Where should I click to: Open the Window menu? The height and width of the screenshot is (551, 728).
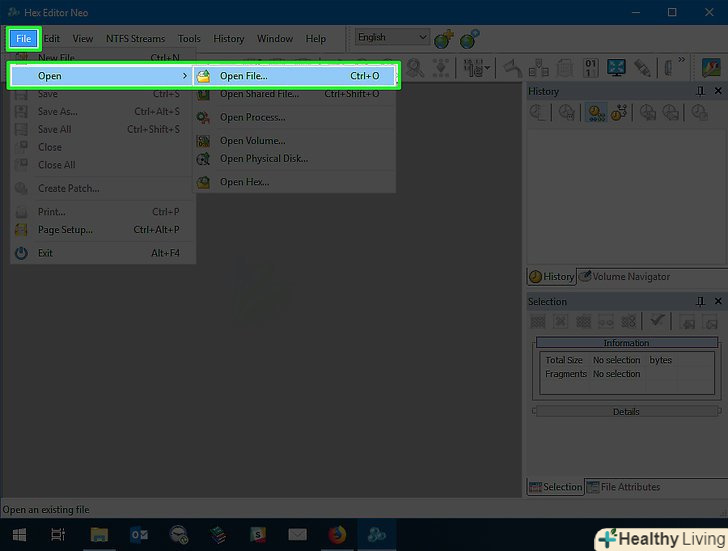tap(275, 39)
